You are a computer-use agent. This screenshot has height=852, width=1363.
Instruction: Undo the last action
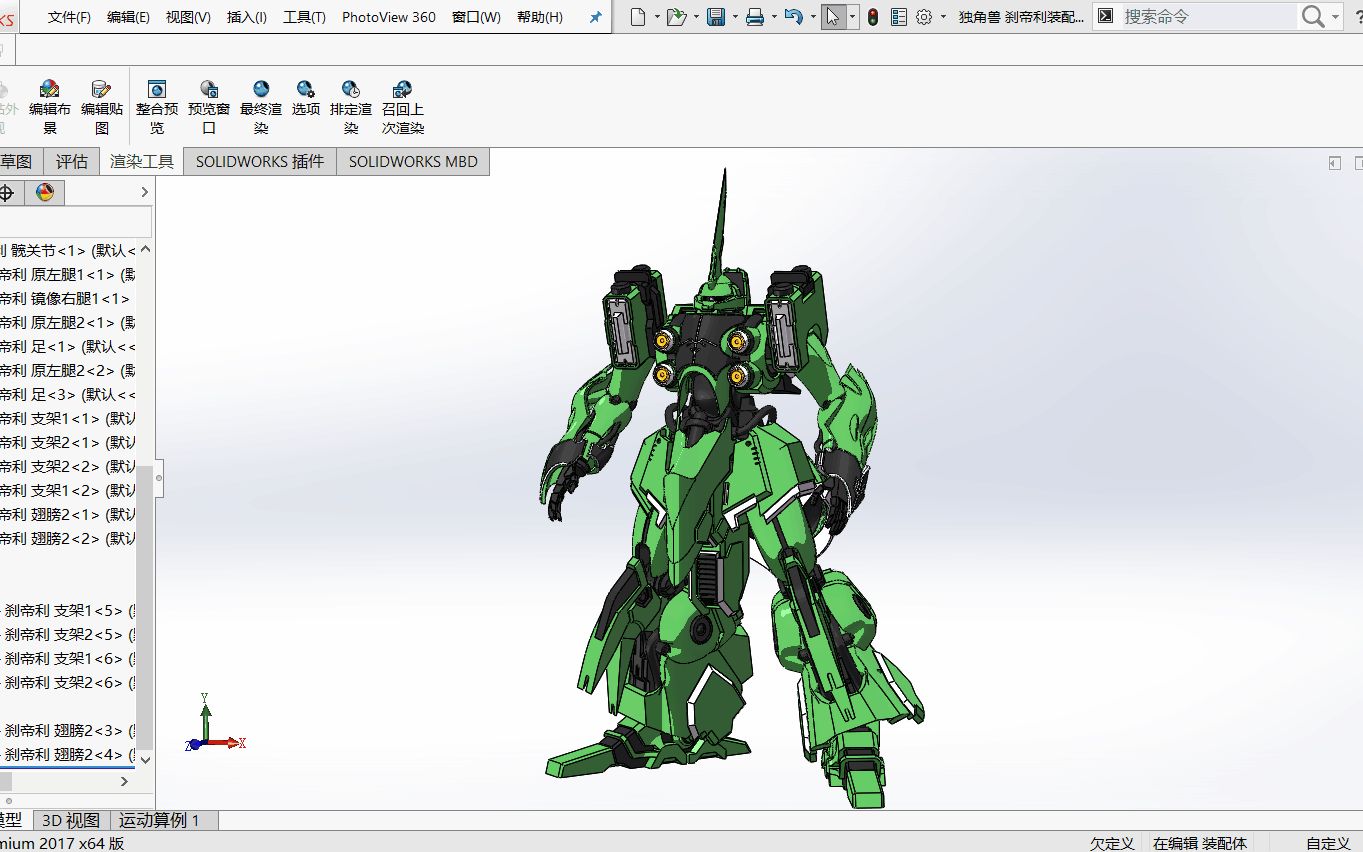pyautogui.click(x=793, y=17)
